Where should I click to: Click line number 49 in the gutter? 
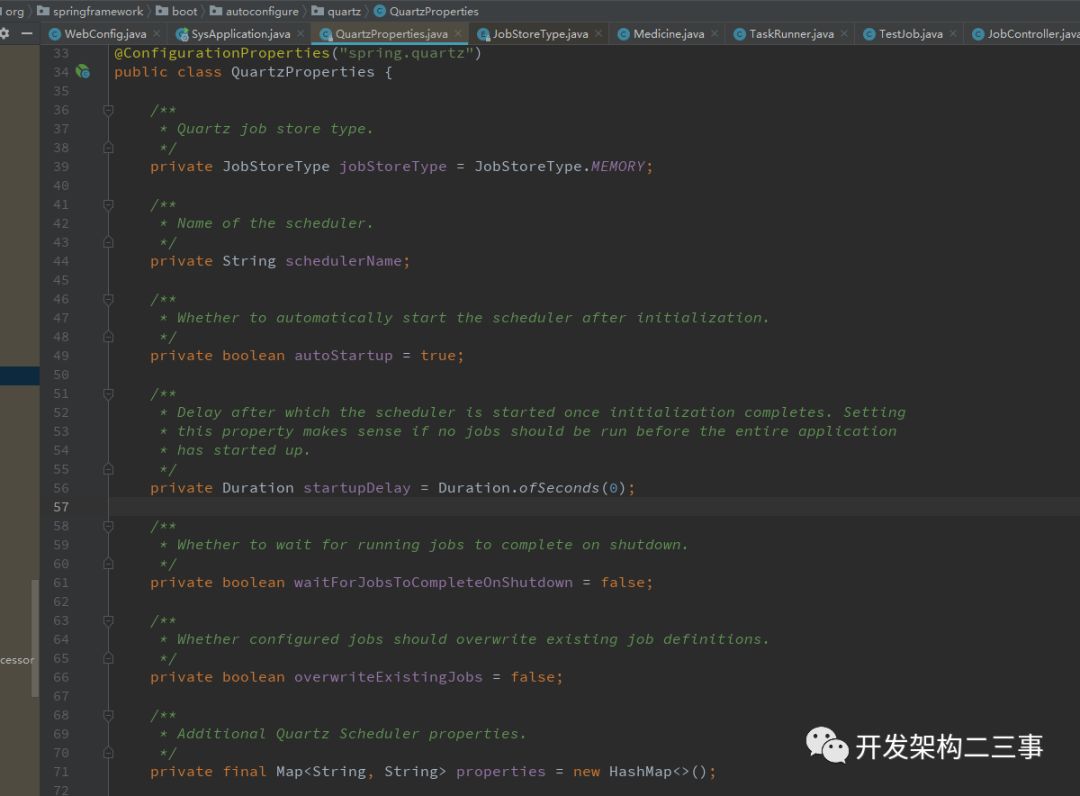(x=61, y=355)
